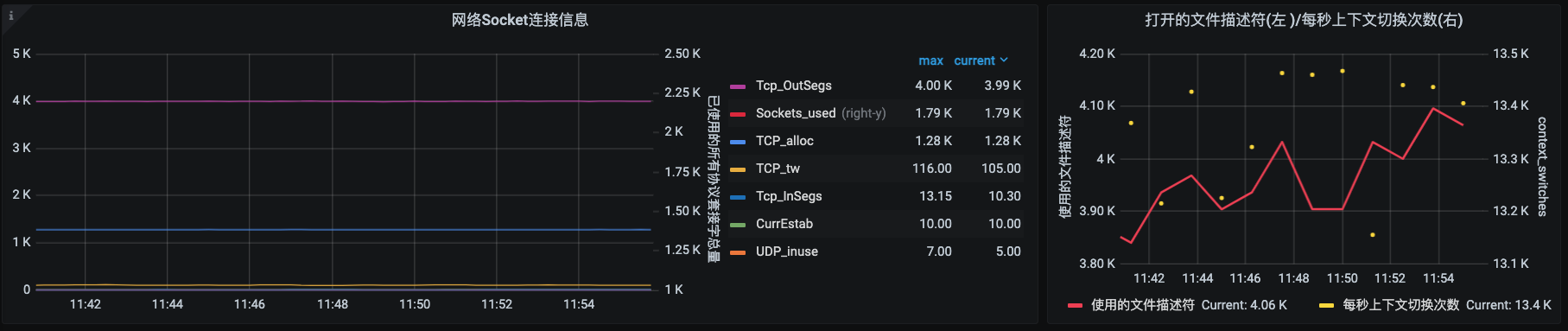Click the red Sockets_used color swatch
The image size is (1568, 331).
point(738,114)
